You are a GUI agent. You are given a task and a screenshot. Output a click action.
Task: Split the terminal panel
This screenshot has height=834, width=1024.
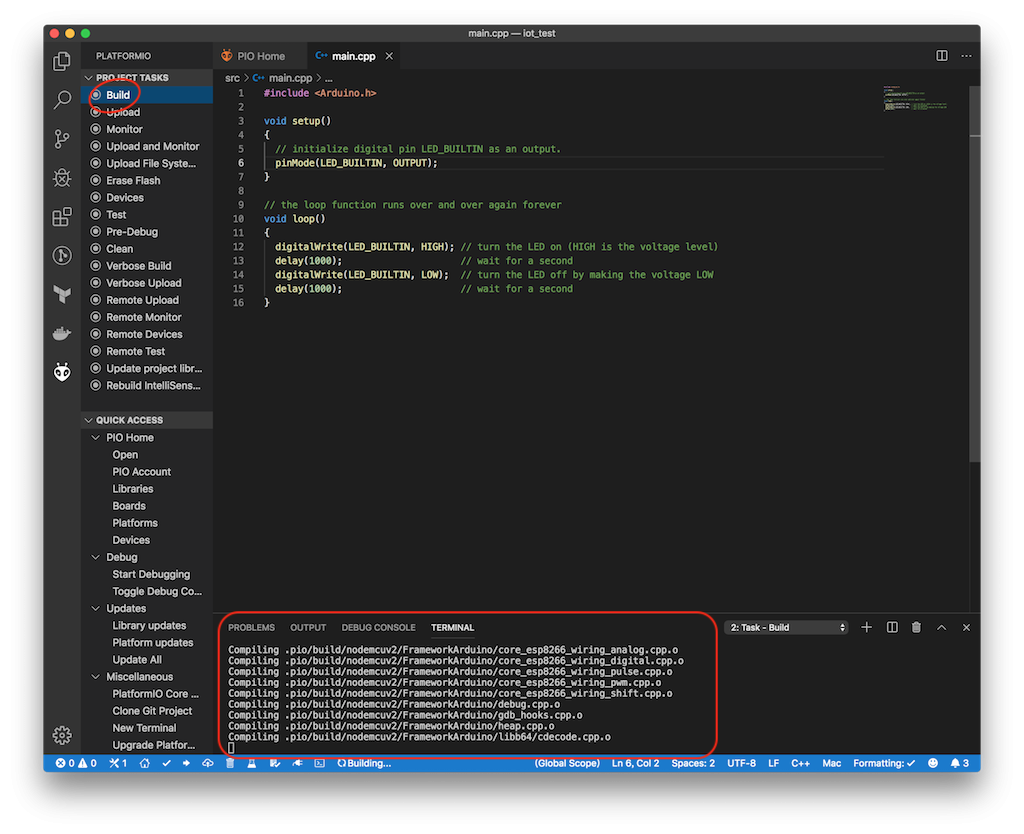(892, 627)
